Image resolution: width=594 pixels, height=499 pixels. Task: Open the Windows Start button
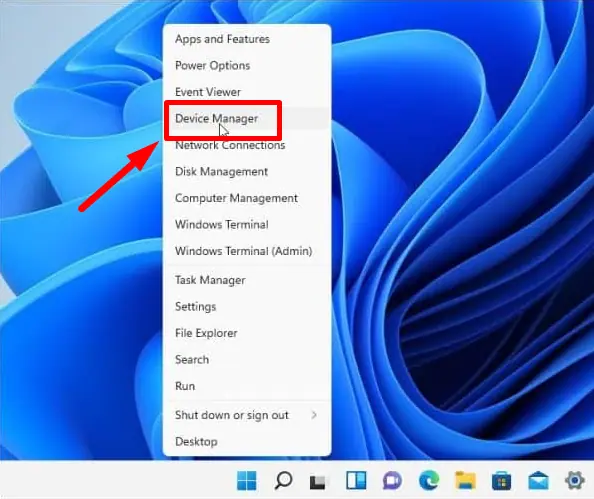[x=247, y=480]
